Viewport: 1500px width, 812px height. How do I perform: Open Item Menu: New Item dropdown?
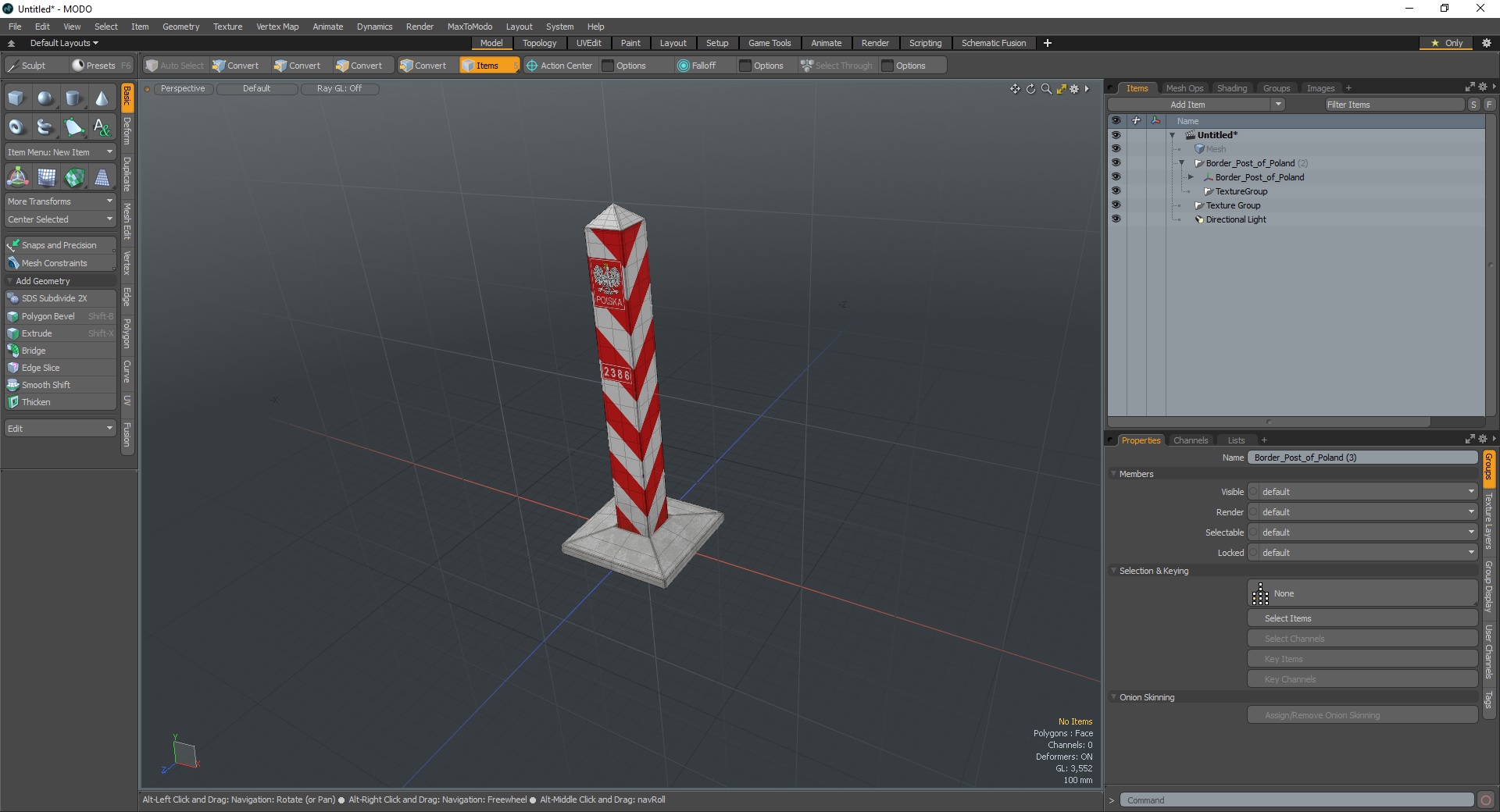(x=60, y=152)
